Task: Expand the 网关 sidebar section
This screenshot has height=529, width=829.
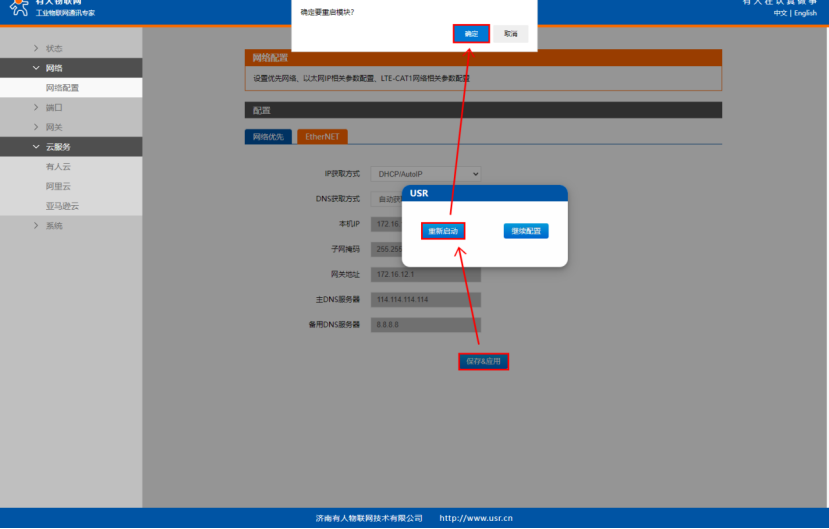Action: point(53,127)
